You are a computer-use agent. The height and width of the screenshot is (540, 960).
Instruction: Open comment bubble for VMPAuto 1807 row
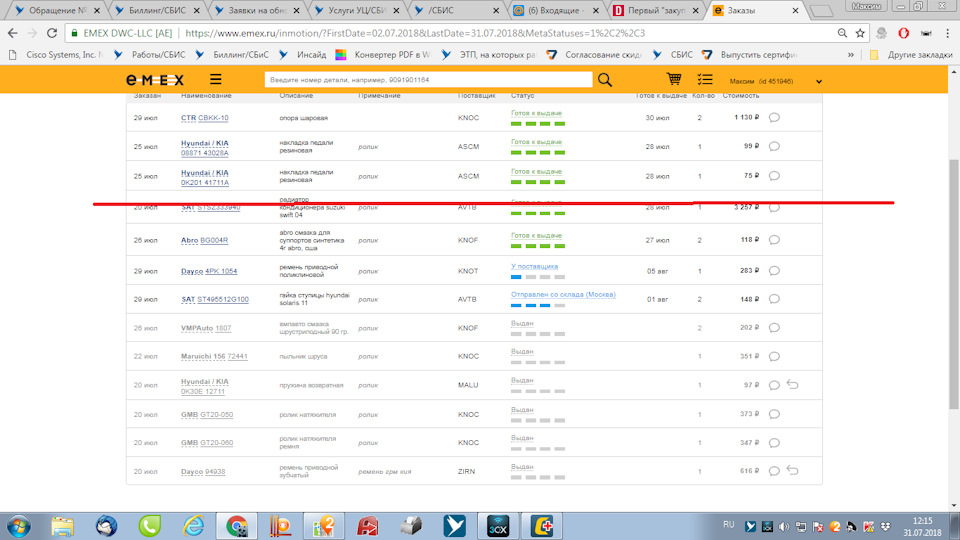coord(774,328)
